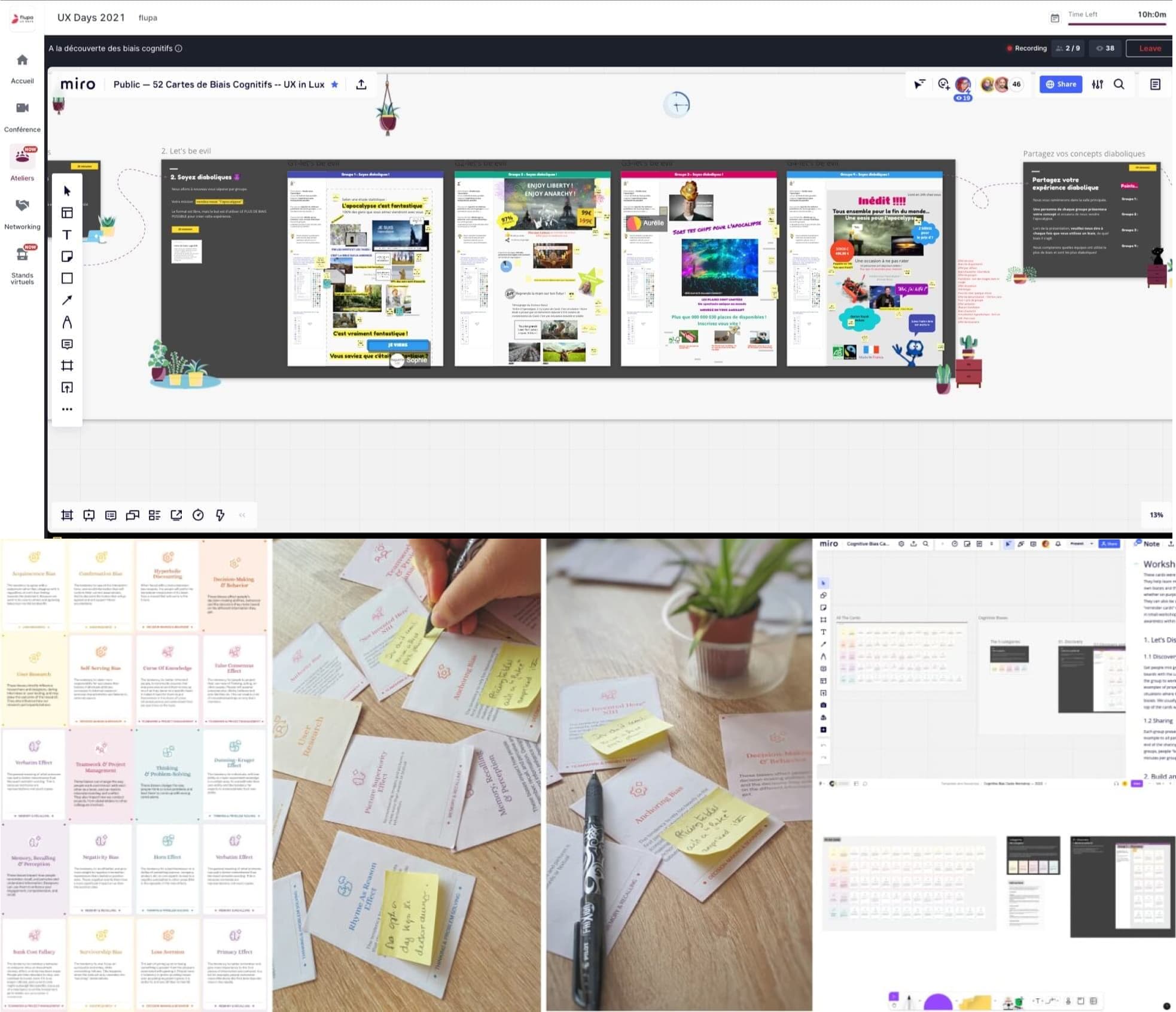Toggle cursor visibility of collaborators
Screen dimensions: 1176x1012
(x=919, y=84)
